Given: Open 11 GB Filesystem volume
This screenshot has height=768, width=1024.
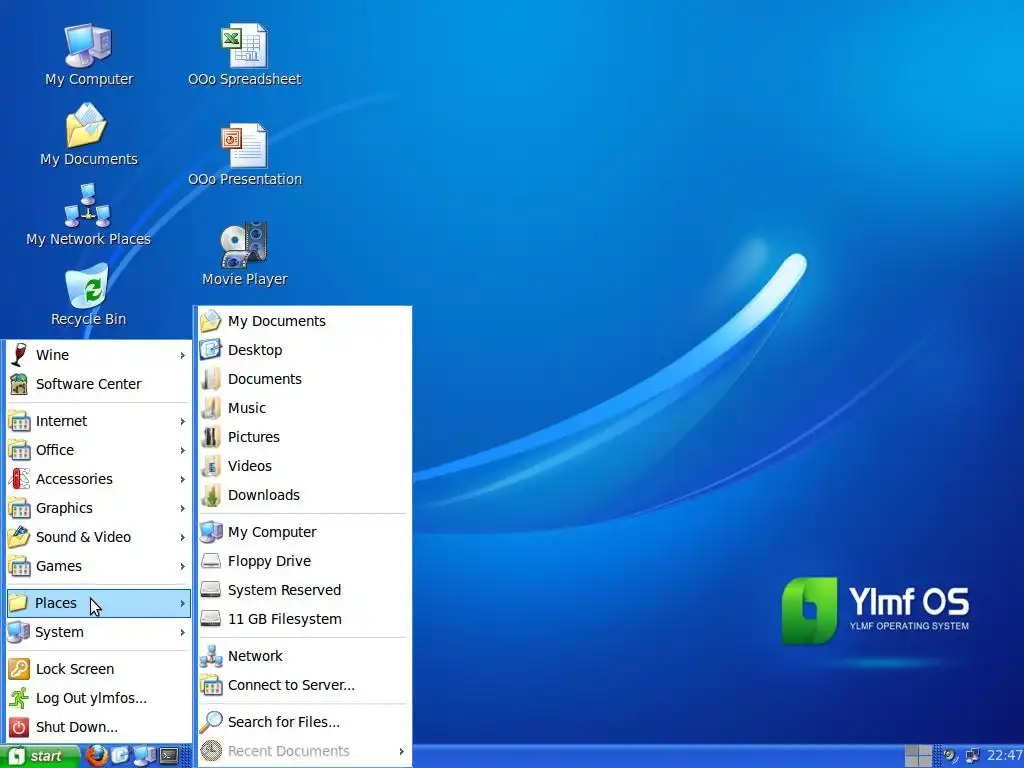Looking at the screenshot, I should point(303,619).
